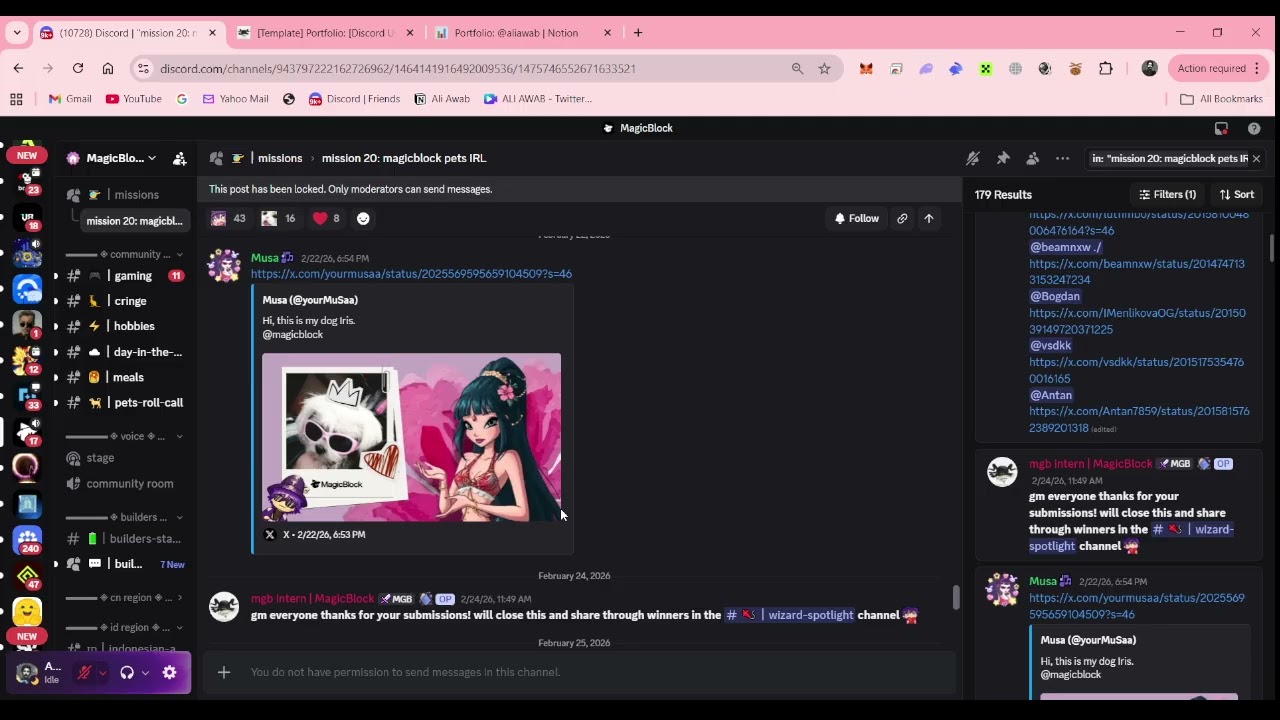Open the dog Iris tweet image
The image size is (1280, 720).
[411, 437]
